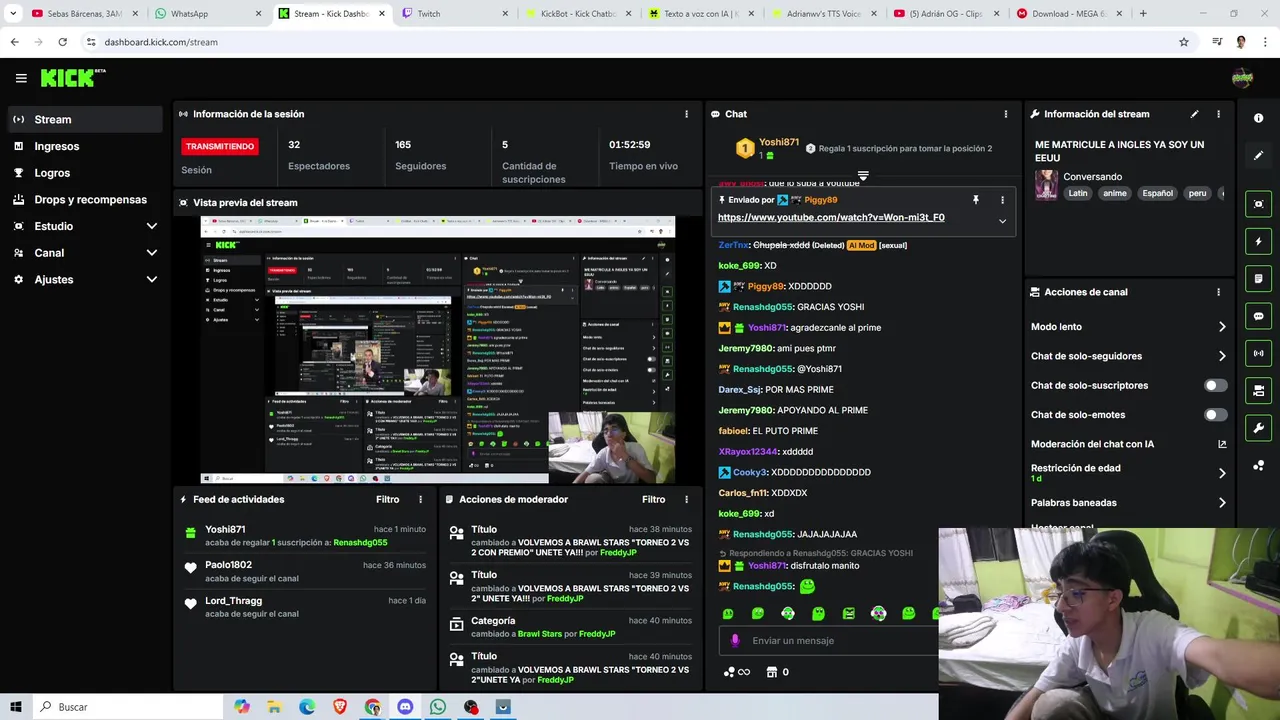This screenshot has height=720, width=1280.
Task: Click the pencil icon in right rail
Action: (x=1258, y=156)
